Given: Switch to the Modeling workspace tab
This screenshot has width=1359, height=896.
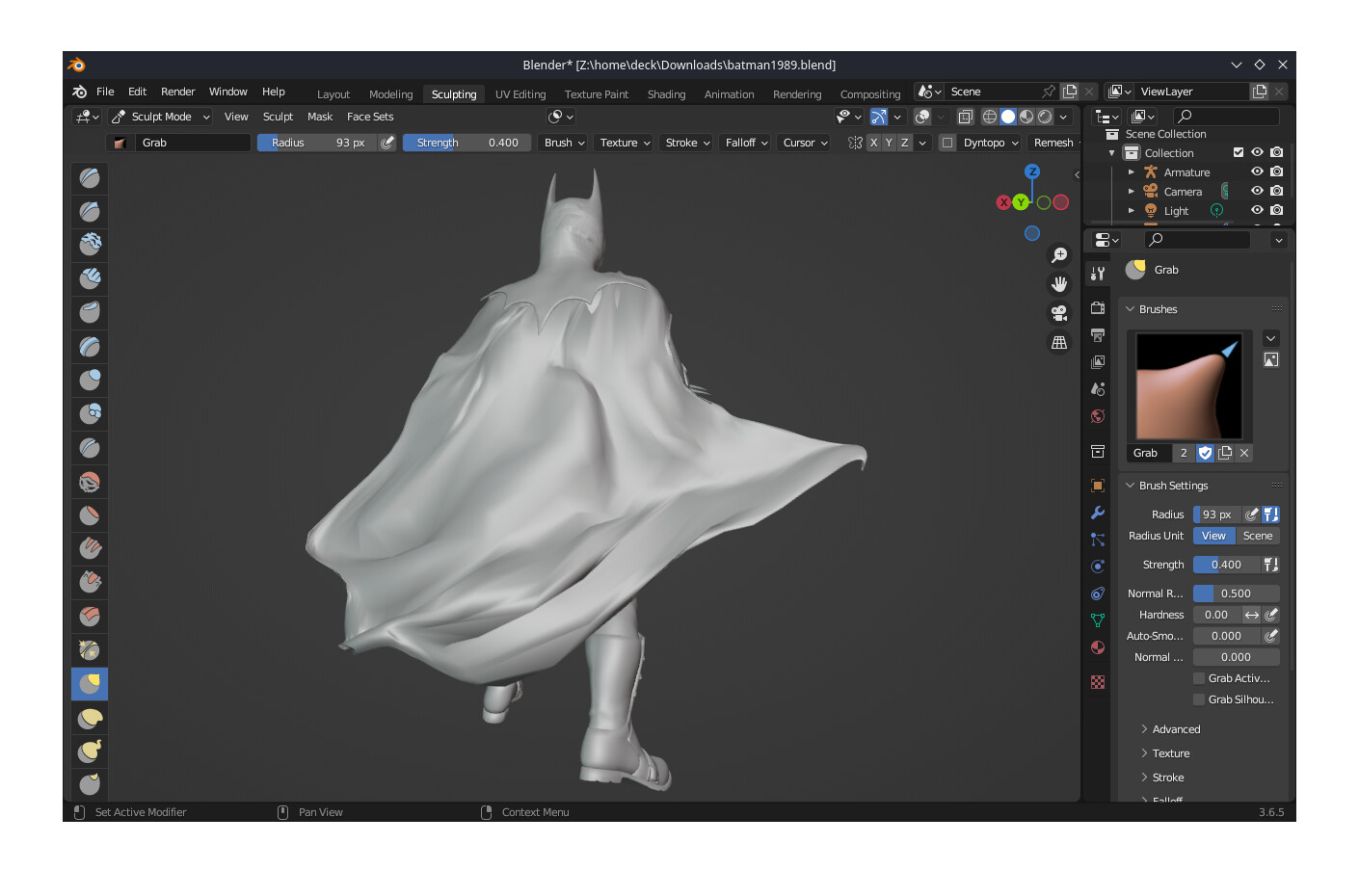Looking at the screenshot, I should pos(390,94).
